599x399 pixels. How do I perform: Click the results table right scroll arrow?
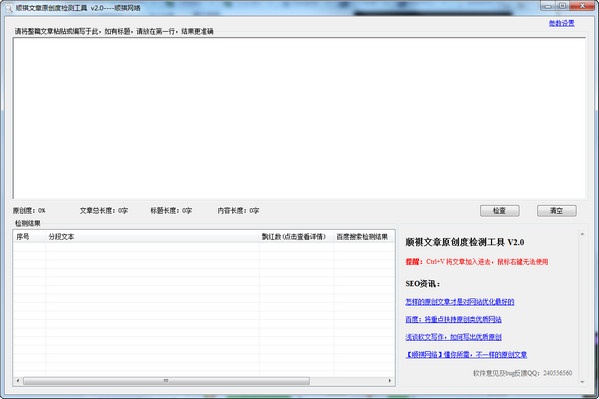point(390,381)
